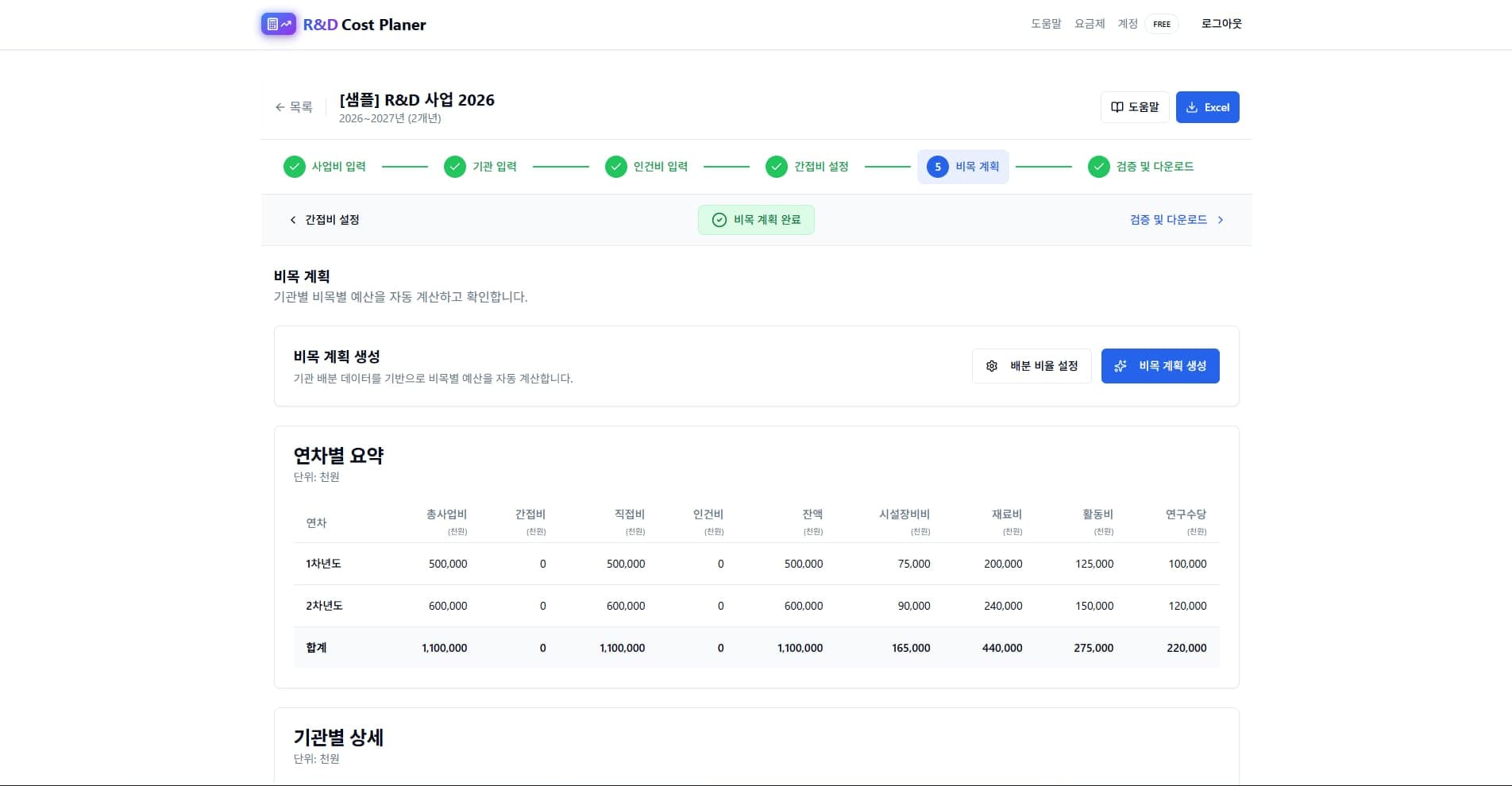Click 로그아웃 to sign out
Screen dimensions: 1512x786
click(1221, 24)
